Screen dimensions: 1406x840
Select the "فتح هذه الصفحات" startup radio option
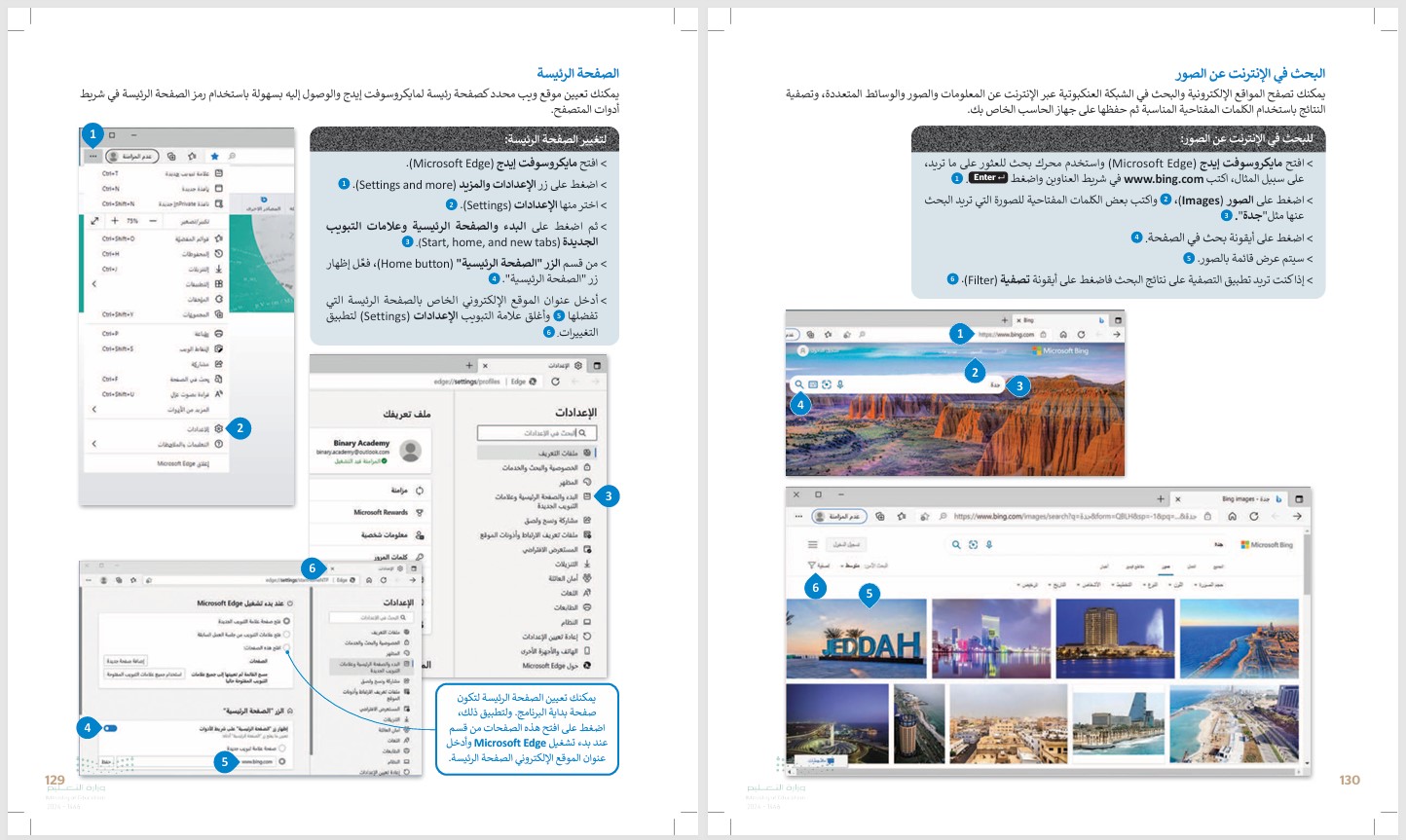tap(286, 647)
